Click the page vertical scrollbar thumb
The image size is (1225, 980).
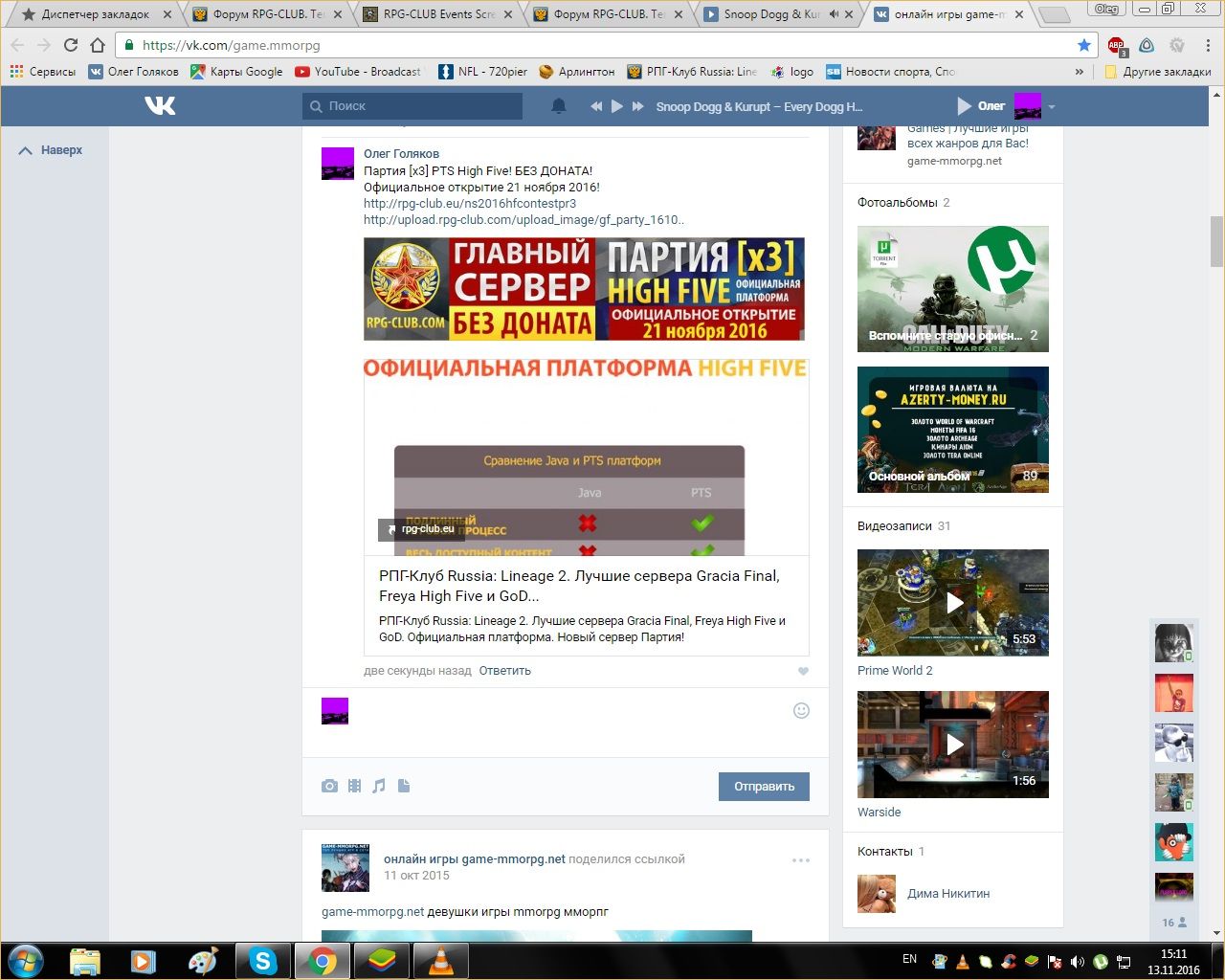tap(1216, 241)
